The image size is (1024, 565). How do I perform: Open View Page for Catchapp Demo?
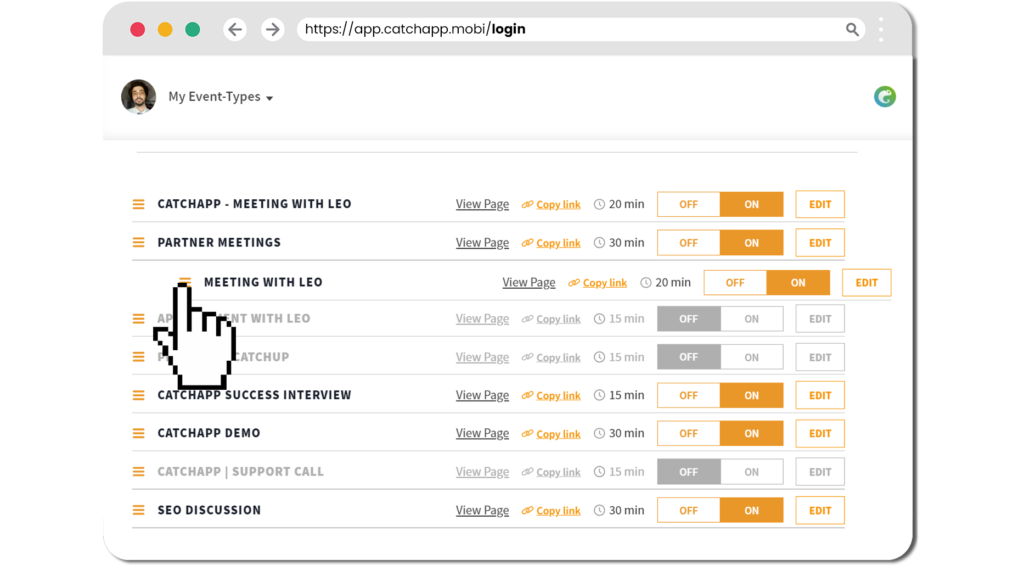click(x=482, y=433)
